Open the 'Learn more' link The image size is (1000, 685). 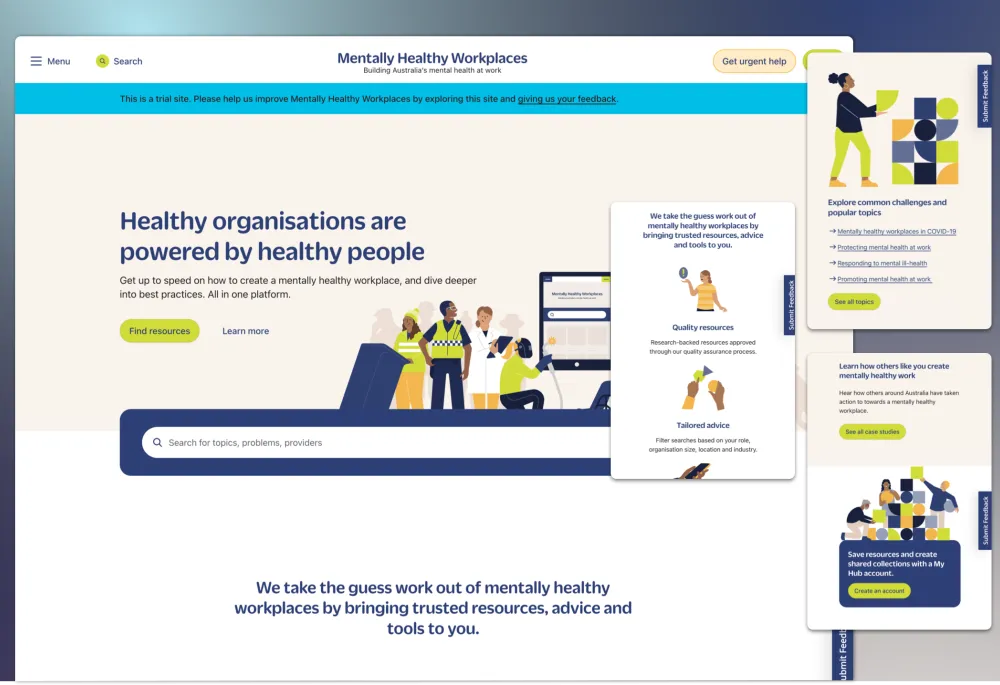click(245, 330)
